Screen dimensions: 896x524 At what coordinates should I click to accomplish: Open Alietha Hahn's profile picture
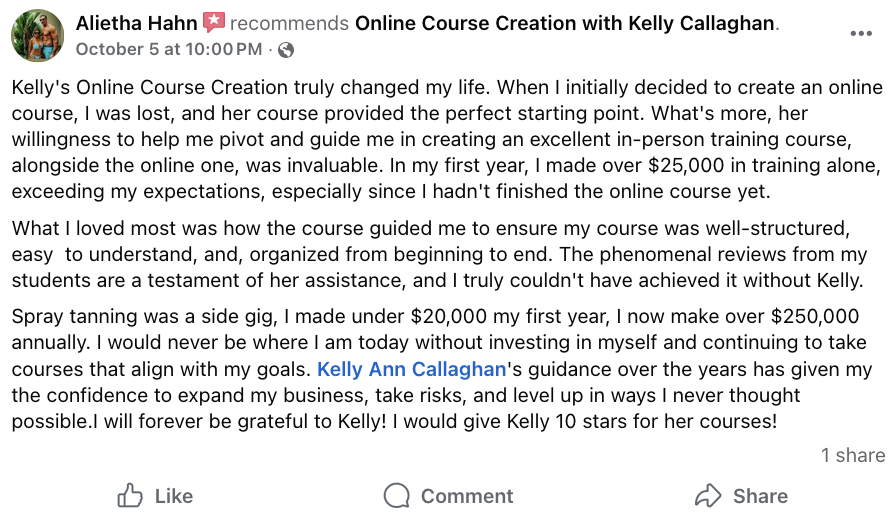click(37, 35)
